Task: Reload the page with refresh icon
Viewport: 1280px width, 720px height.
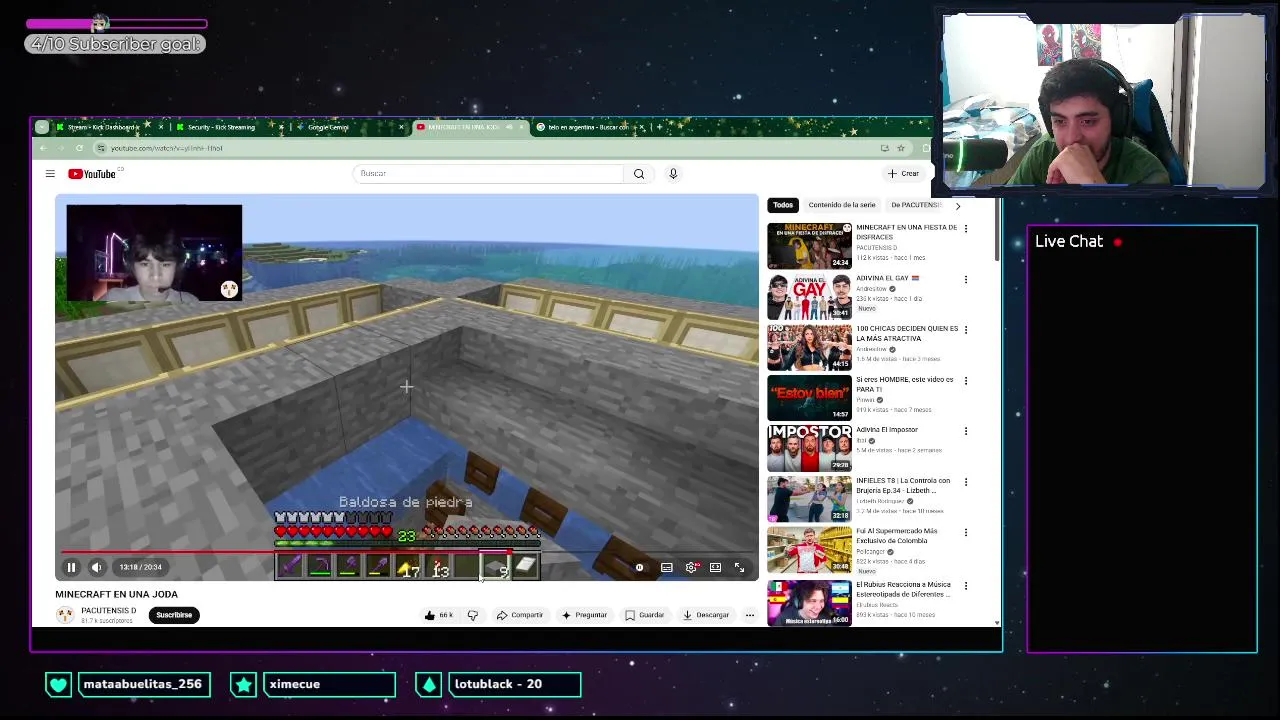Action: pyautogui.click(x=79, y=148)
